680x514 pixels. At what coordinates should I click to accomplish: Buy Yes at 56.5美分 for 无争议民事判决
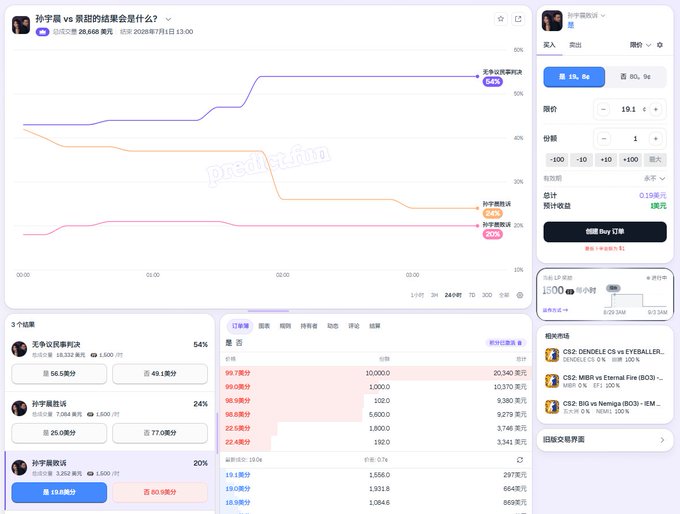pyautogui.click(x=59, y=373)
